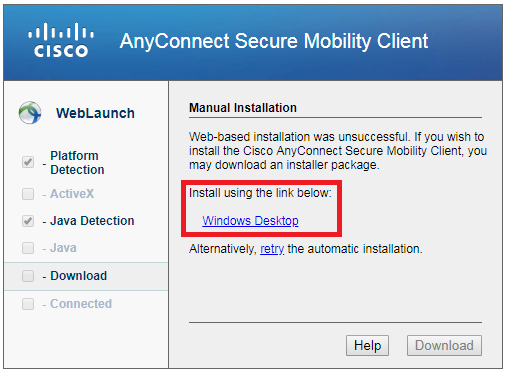Select the Download step in sidebar
The height and width of the screenshot is (372, 505).
coord(86,276)
